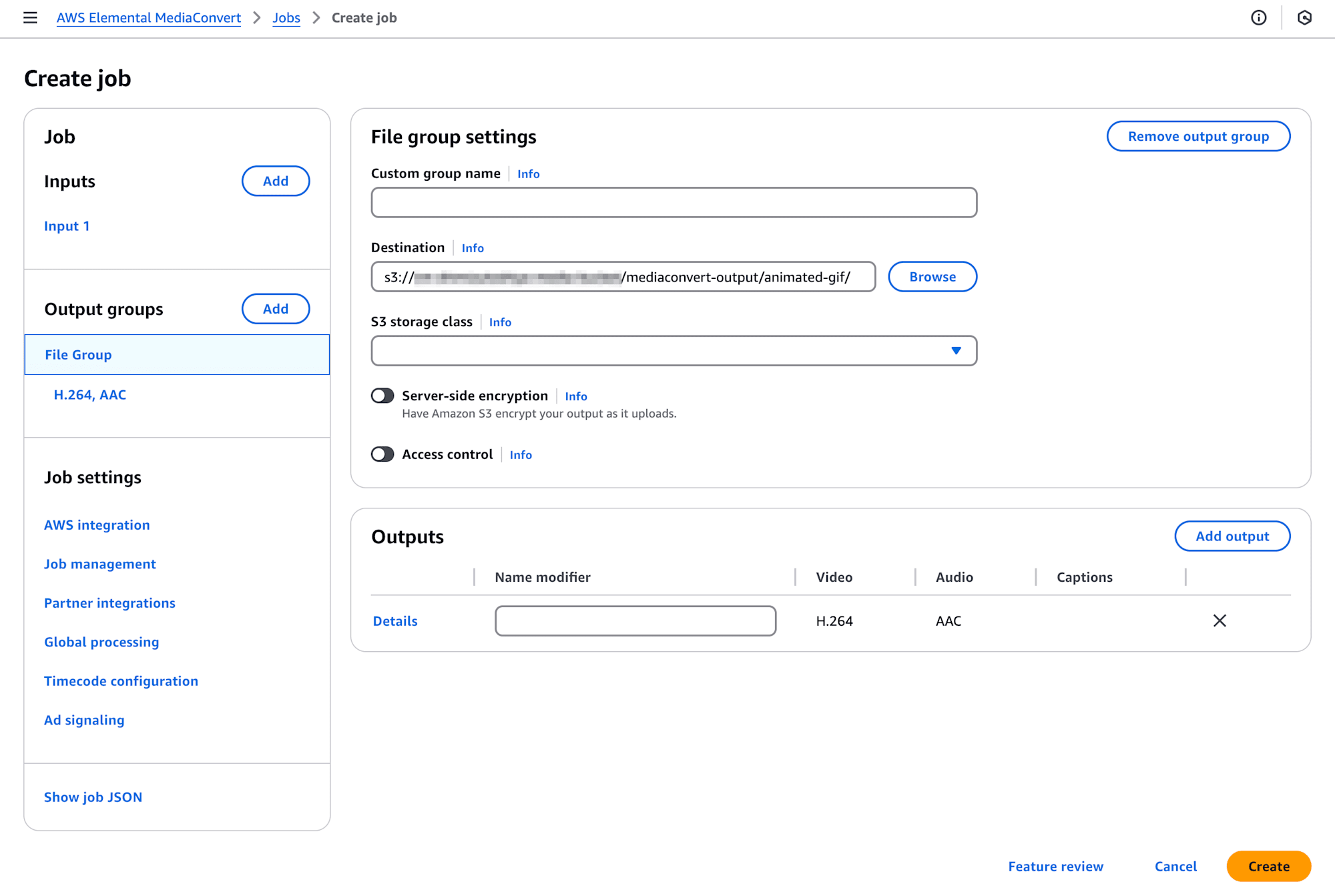Browse for S3 destination

[932, 277]
